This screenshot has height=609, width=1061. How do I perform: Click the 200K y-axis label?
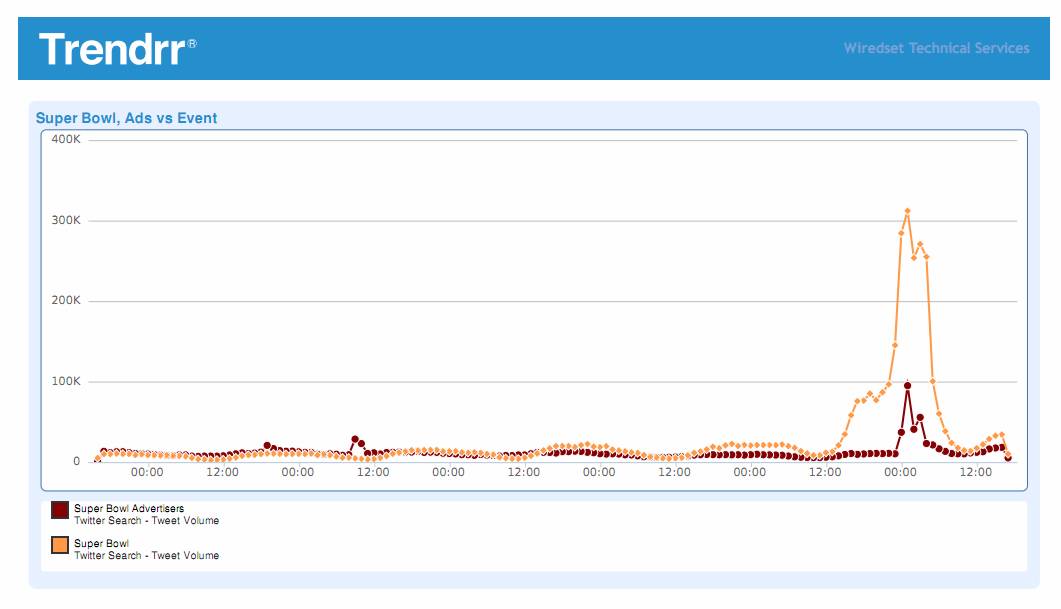coord(66,300)
